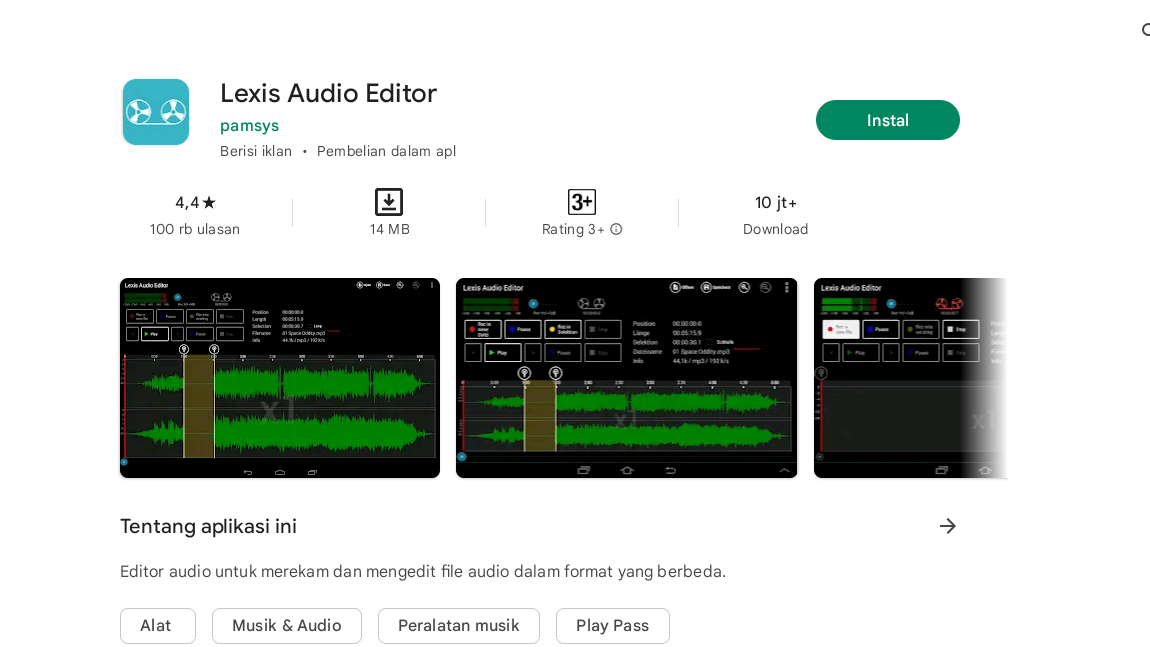The width and height of the screenshot is (1150, 647).
Task: Click the app description sentence
Action: [423, 571]
